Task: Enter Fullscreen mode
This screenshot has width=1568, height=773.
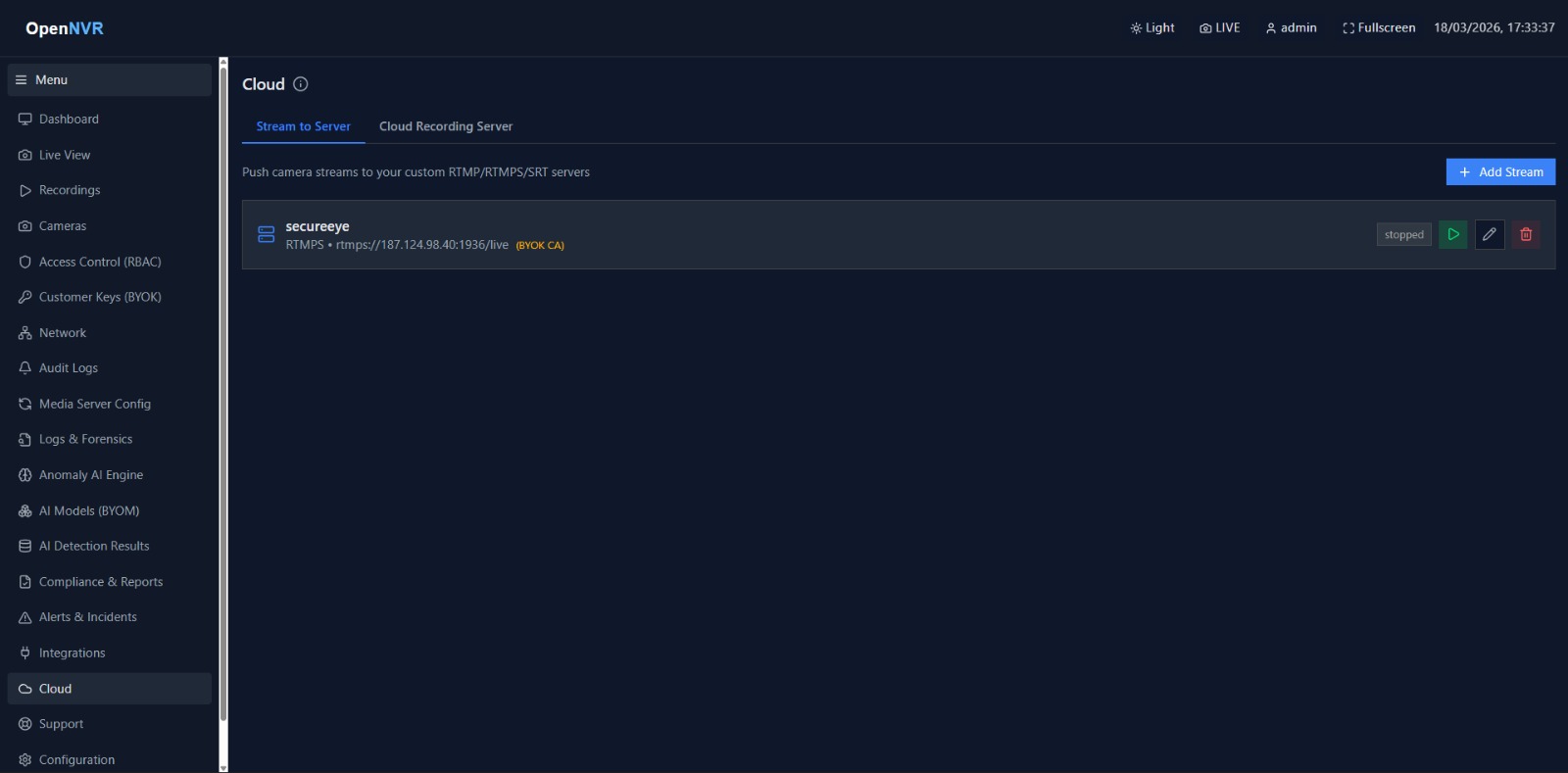Action: [x=1379, y=28]
